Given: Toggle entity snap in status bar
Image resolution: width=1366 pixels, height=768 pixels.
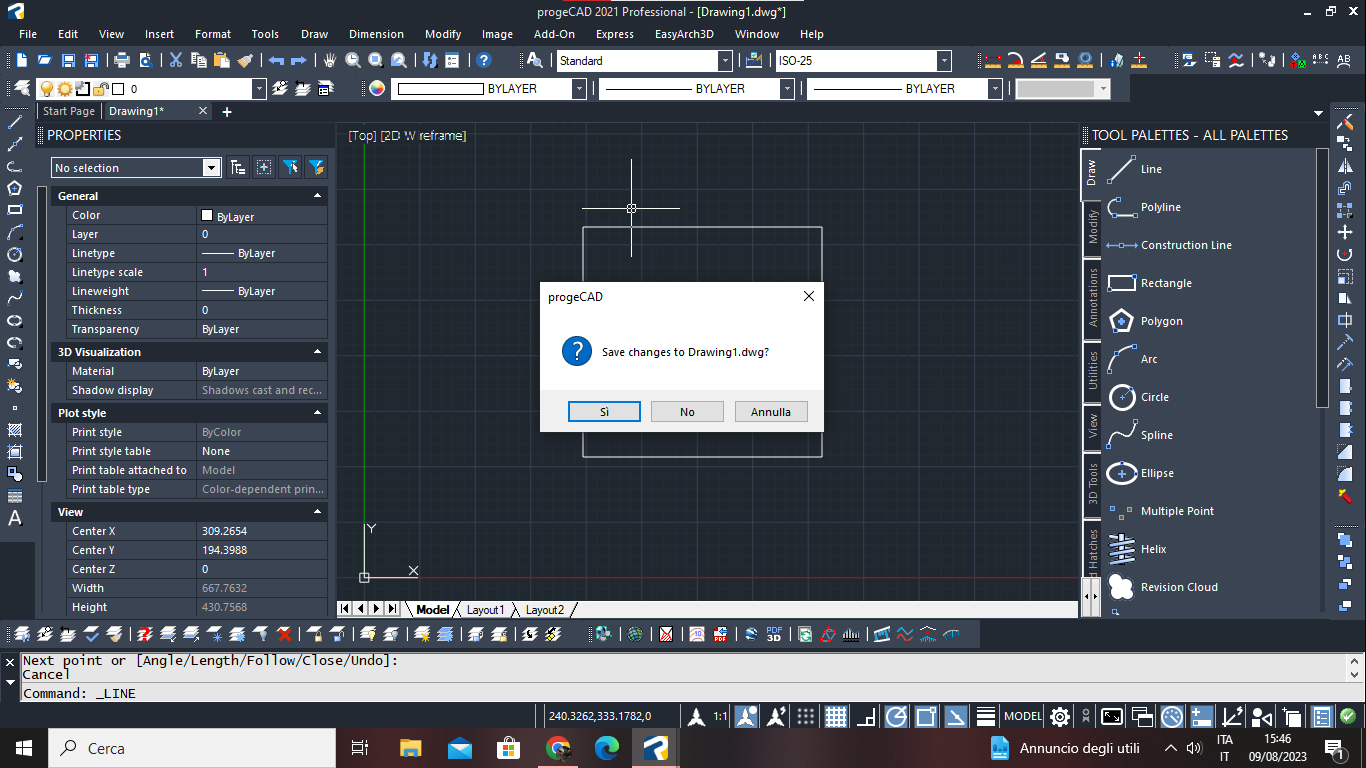Looking at the screenshot, I should click(x=926, y=716).
